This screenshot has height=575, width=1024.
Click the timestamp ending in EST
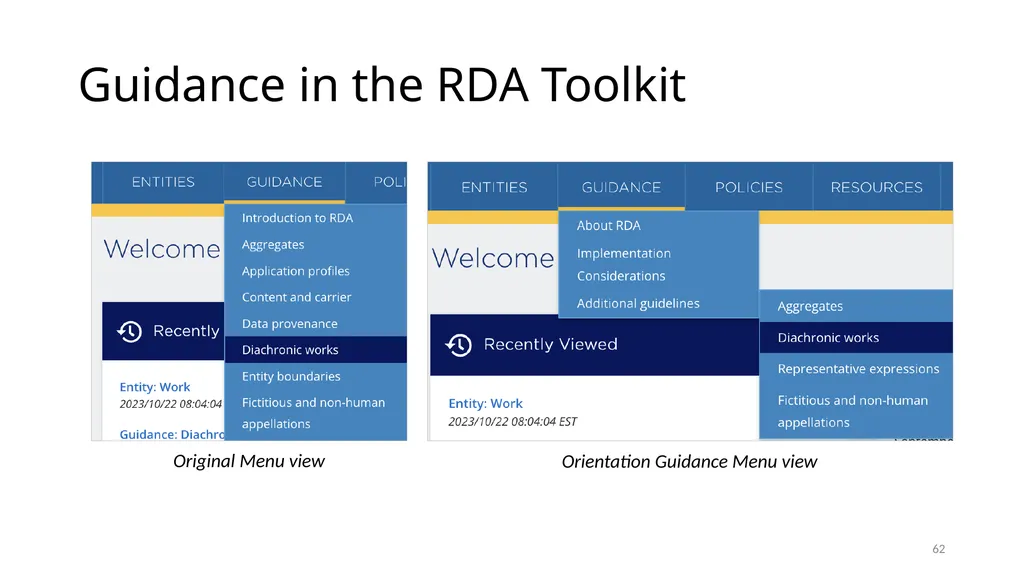[x=513, y=421]
